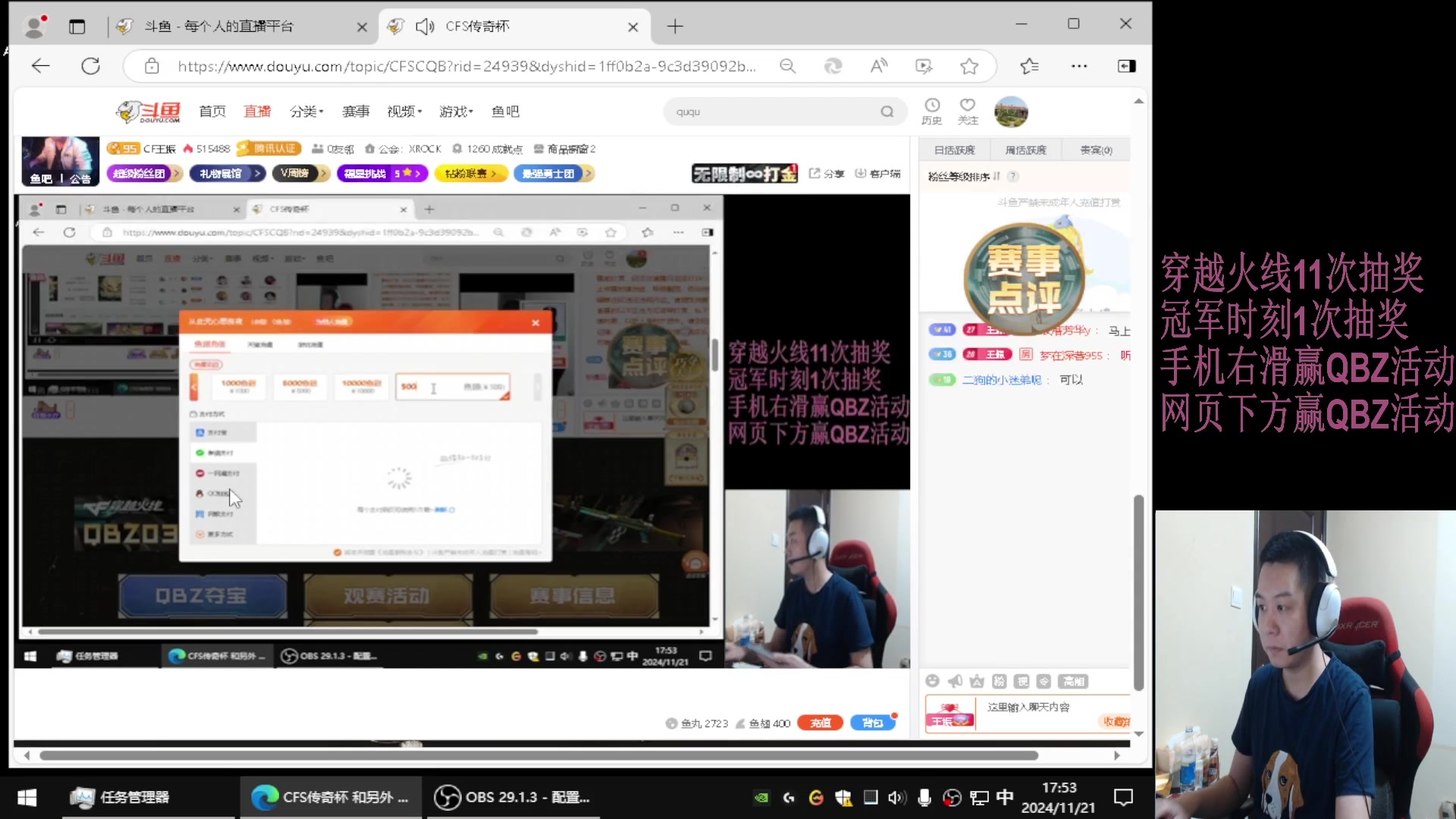Open the 历史 history icon
The image size is (1456, 819).
click(932, 111)
